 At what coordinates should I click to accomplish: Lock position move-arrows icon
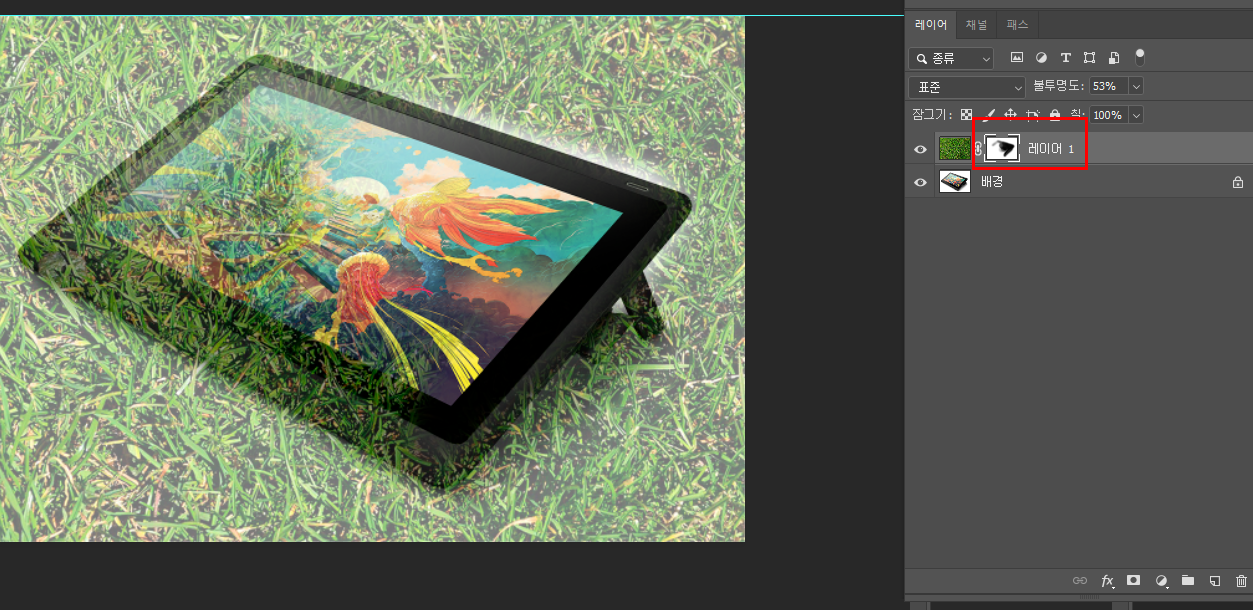(1010, 115)
